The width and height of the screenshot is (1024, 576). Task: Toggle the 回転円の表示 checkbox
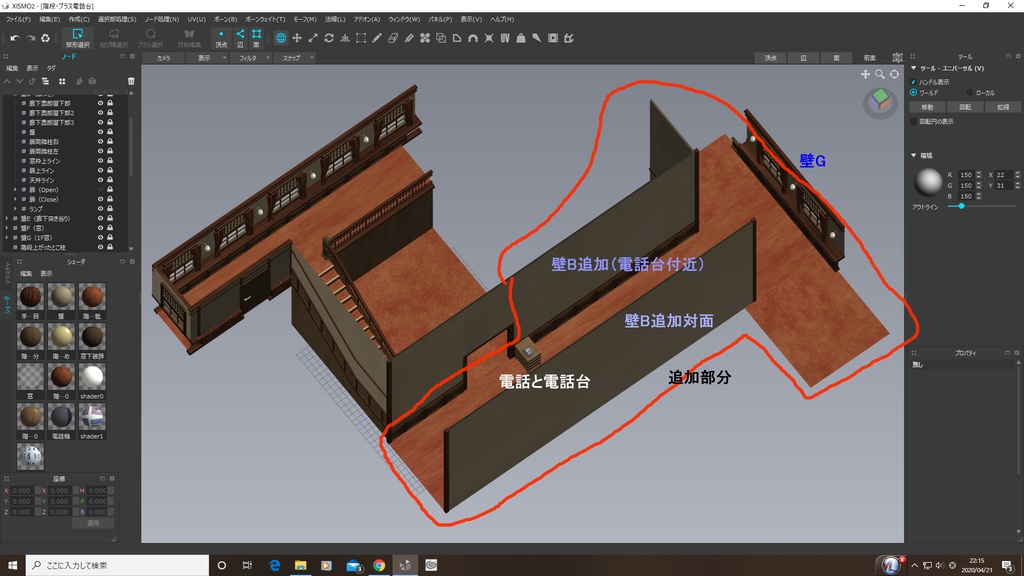click(913, 121)
